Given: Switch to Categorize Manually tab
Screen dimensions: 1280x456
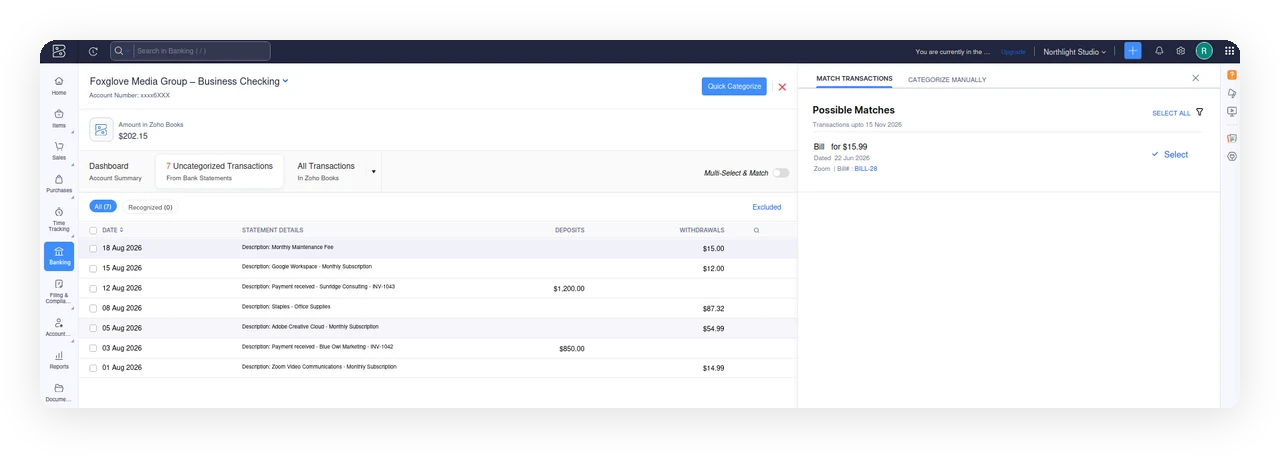Looking at the screenshot, I should [x=947, y=79].
